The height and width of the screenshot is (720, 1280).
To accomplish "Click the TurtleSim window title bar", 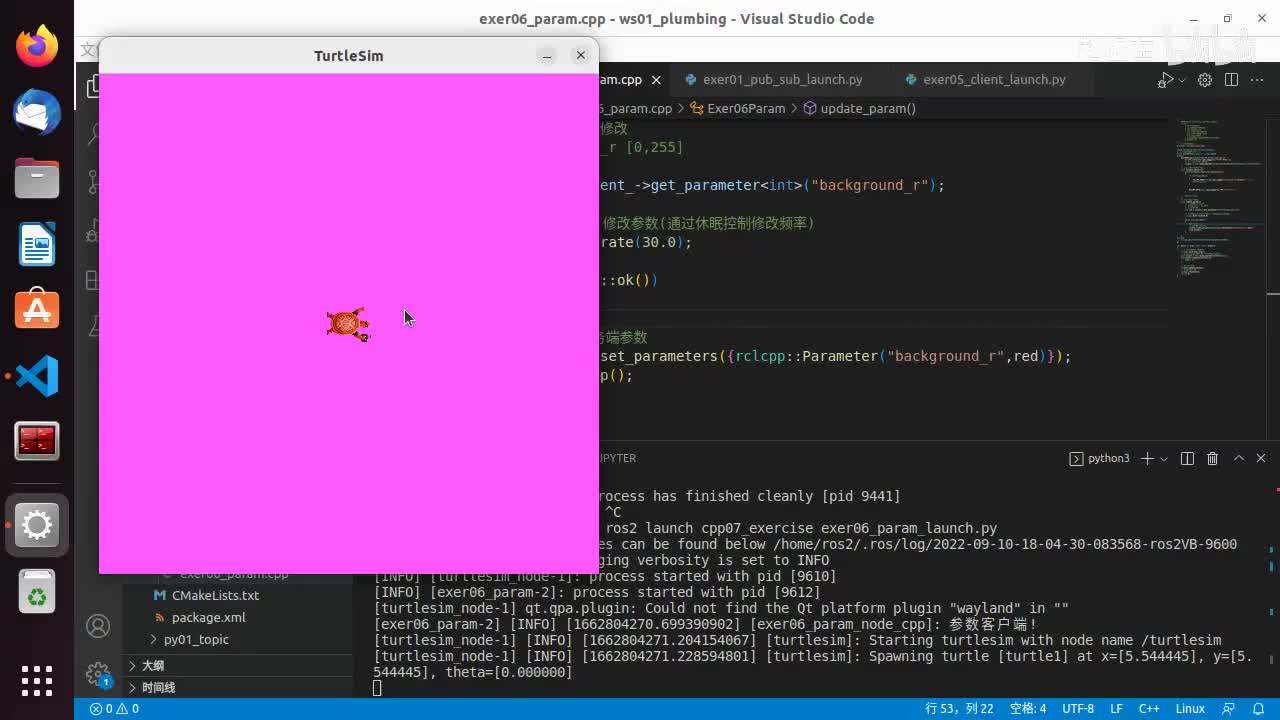I will pyautogui.click(x=349, y=56).
